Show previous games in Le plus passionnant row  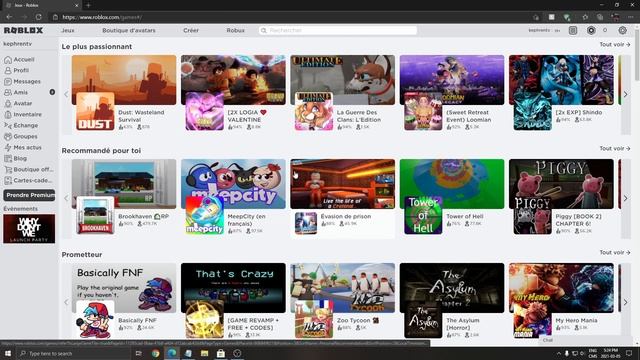tap(66, 95)
